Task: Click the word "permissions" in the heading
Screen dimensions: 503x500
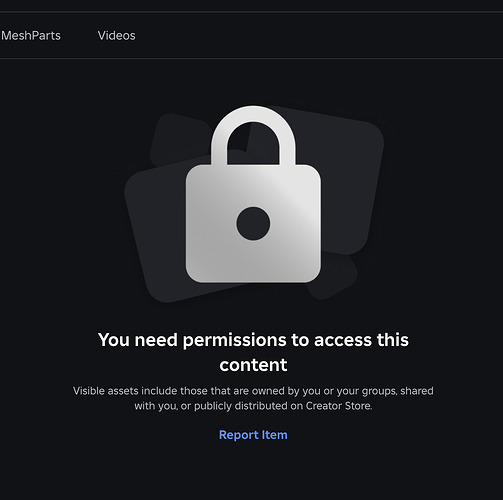Action: [234, 340]
